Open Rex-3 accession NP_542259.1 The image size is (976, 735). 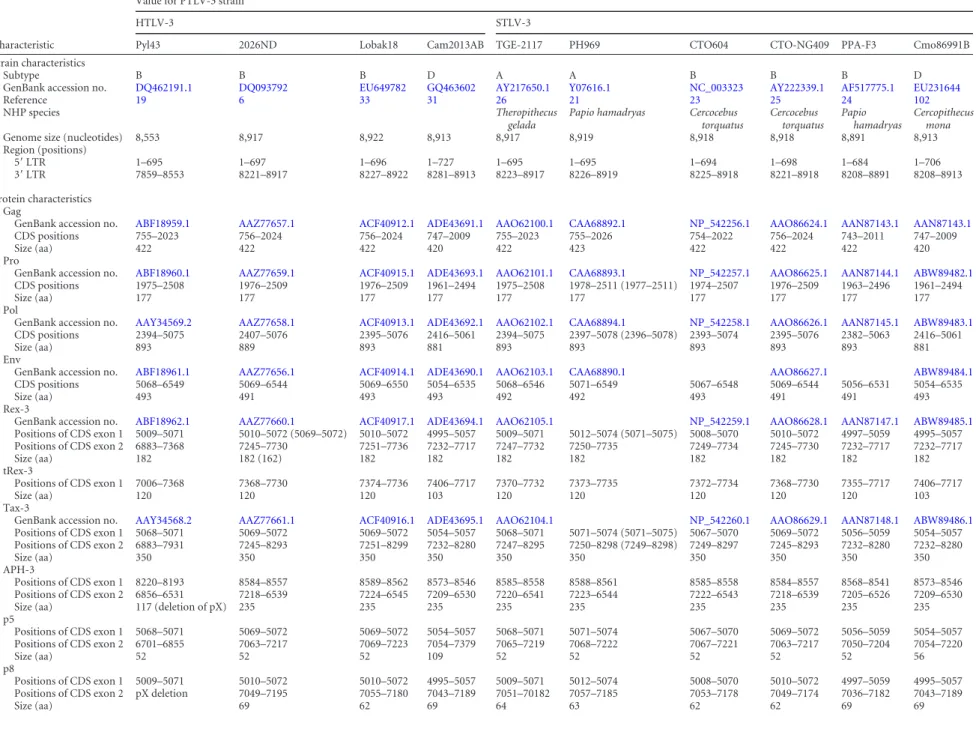click(720, 421)
